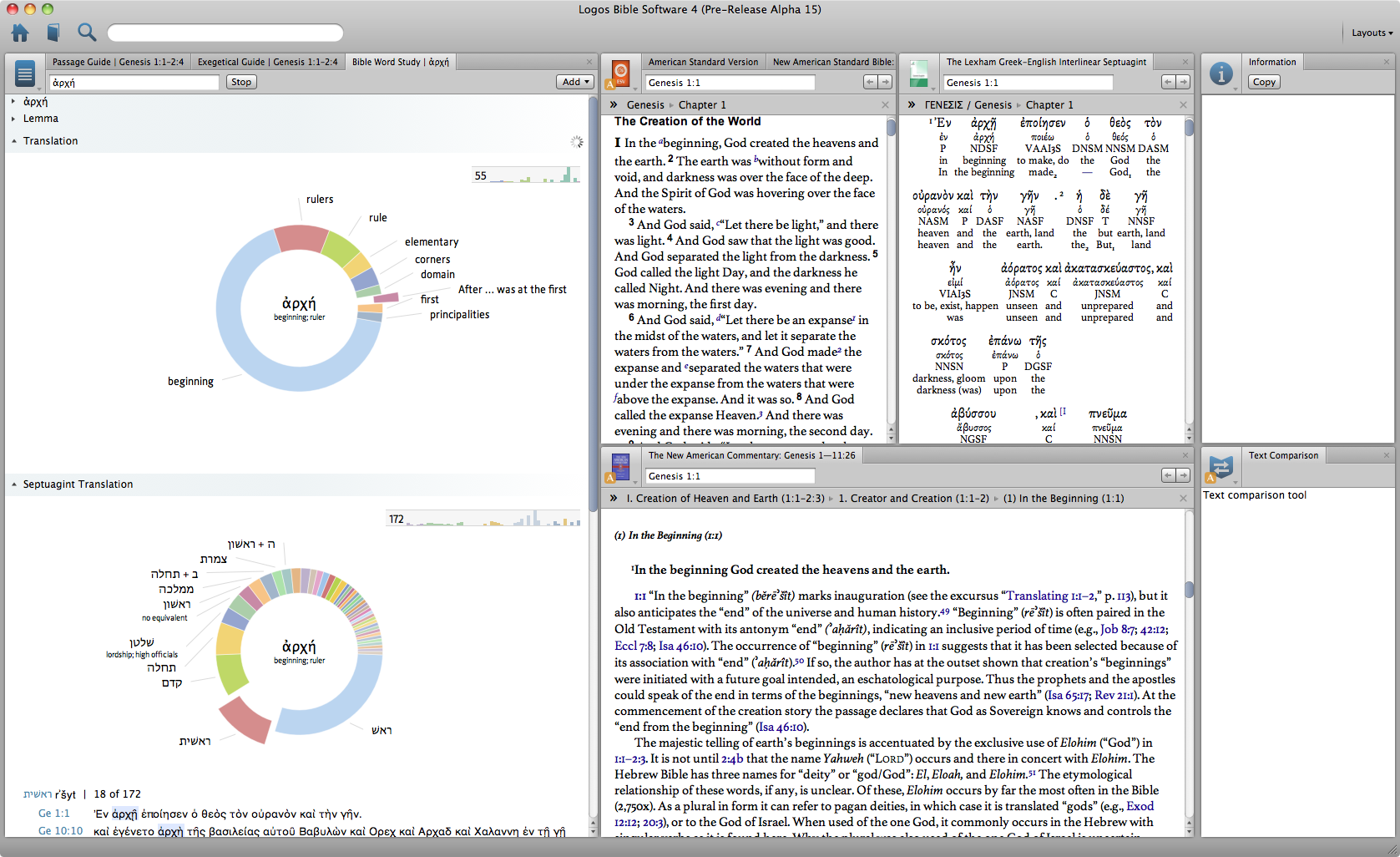The height and width of the screenshot is (857, 1400).
Task: Go back in American Standard Version panel
Action: click(x=871, y=82)
